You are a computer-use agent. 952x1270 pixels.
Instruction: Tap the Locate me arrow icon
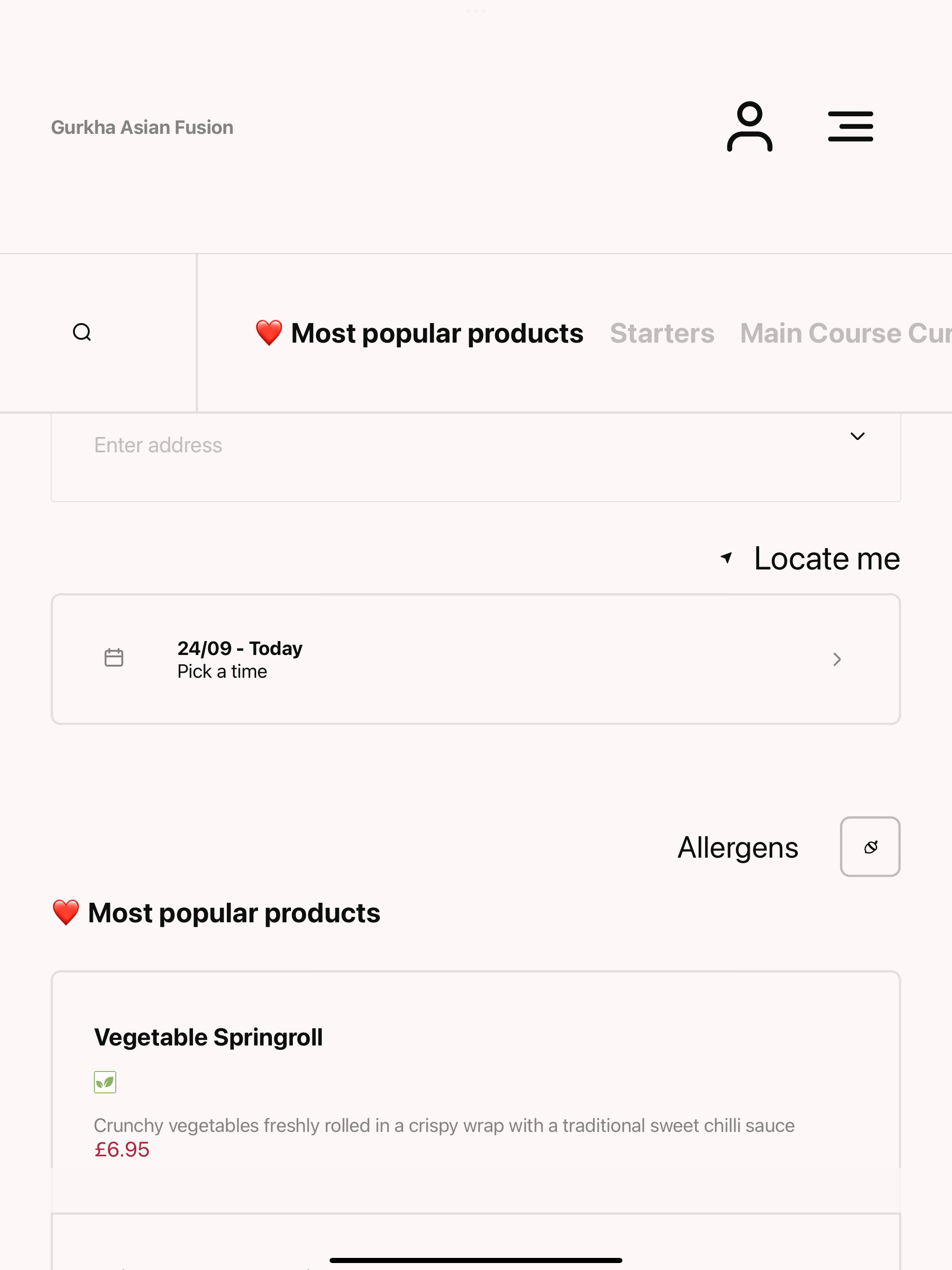(727, 557)
